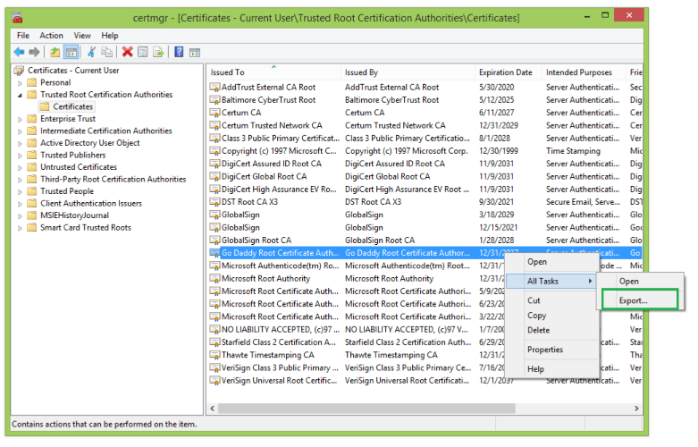698x447 pixels.
Task: Click the Enterprise Trust folder icon
Action: click(32, 119)
